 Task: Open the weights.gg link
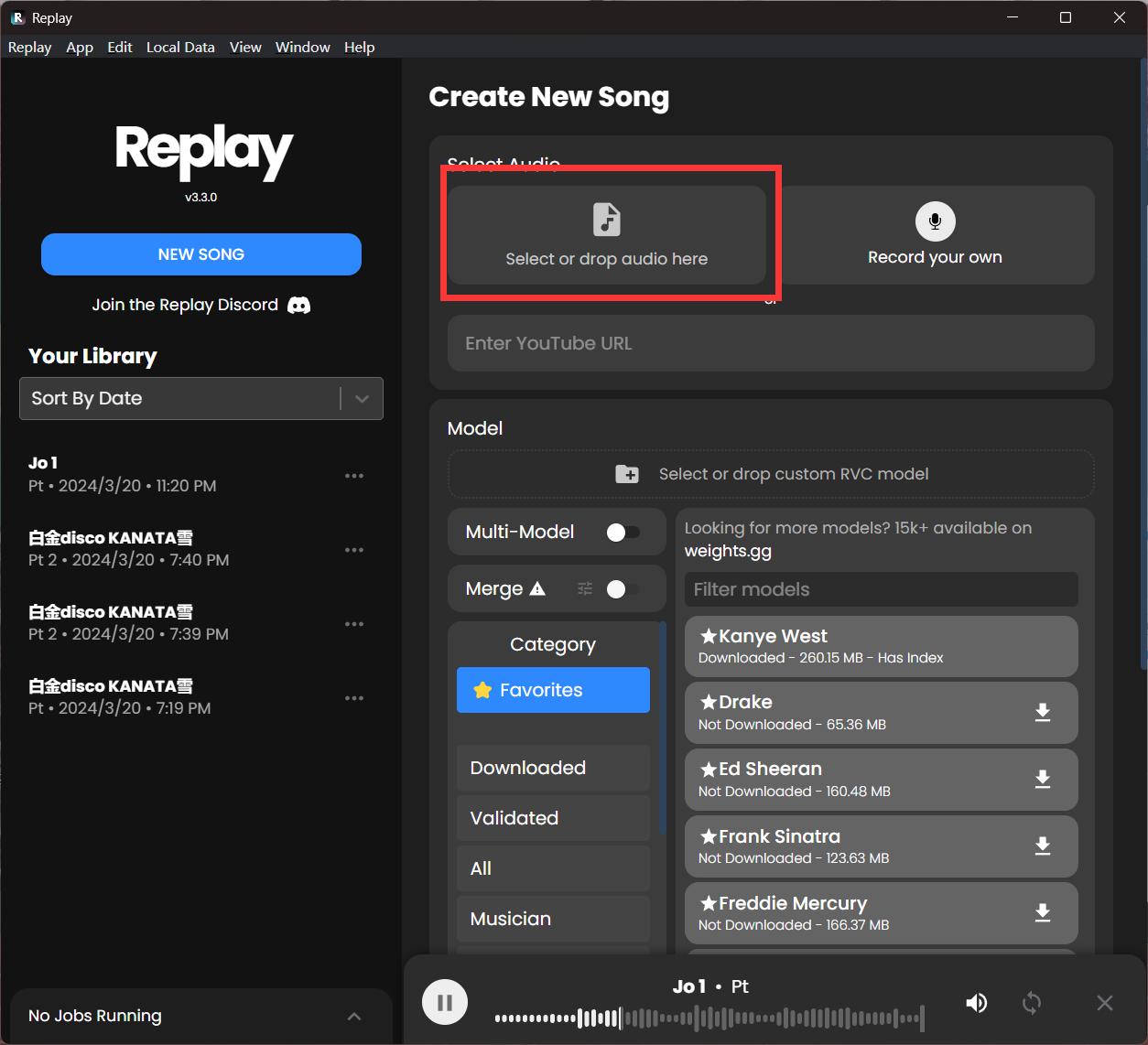tap(728, 551)
